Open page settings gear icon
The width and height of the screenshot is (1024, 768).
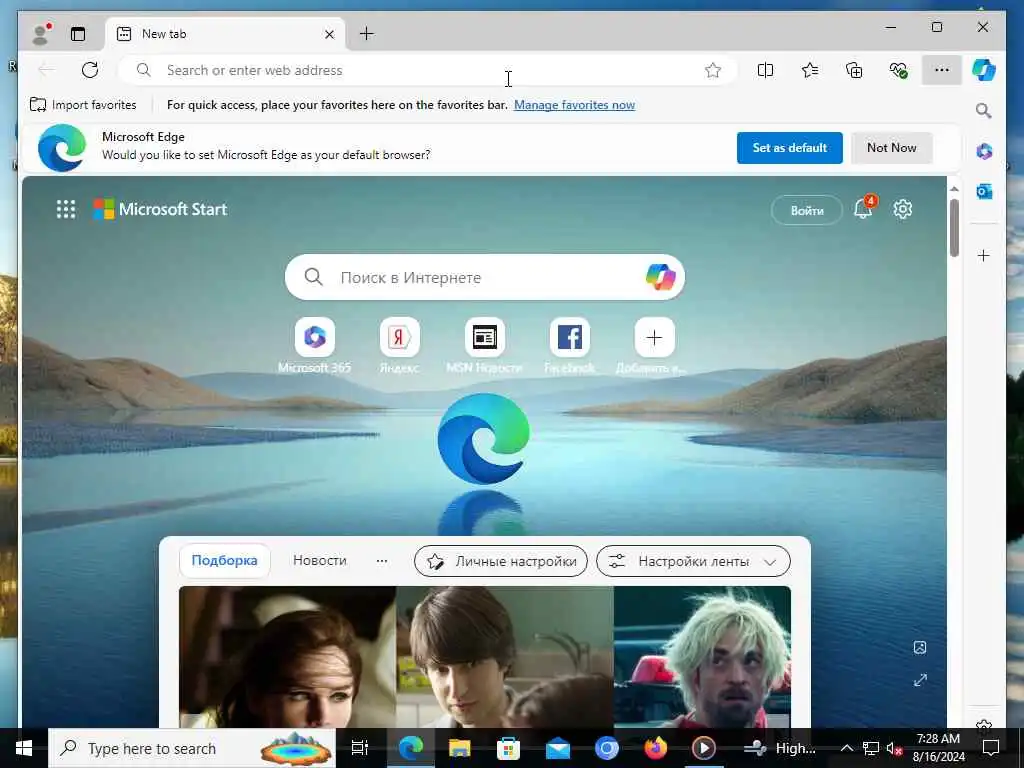point(903,210)
